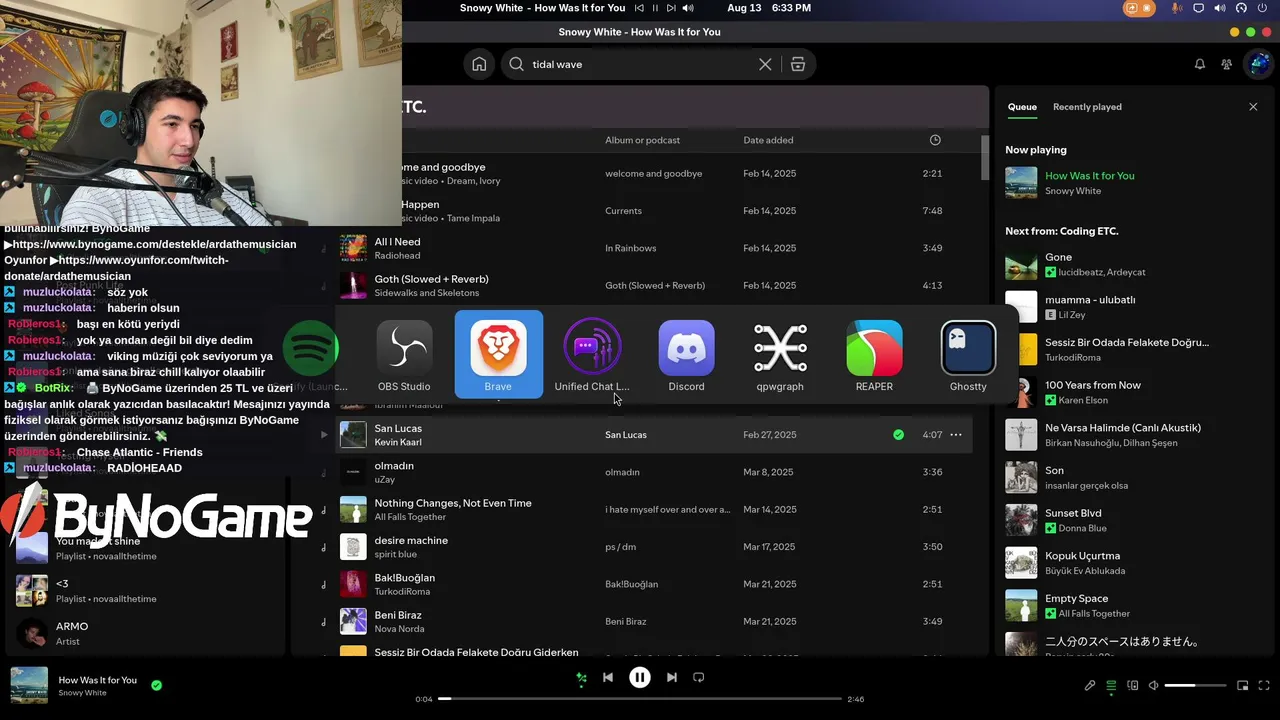Open the Friend Activity icon

[1227, 64]
